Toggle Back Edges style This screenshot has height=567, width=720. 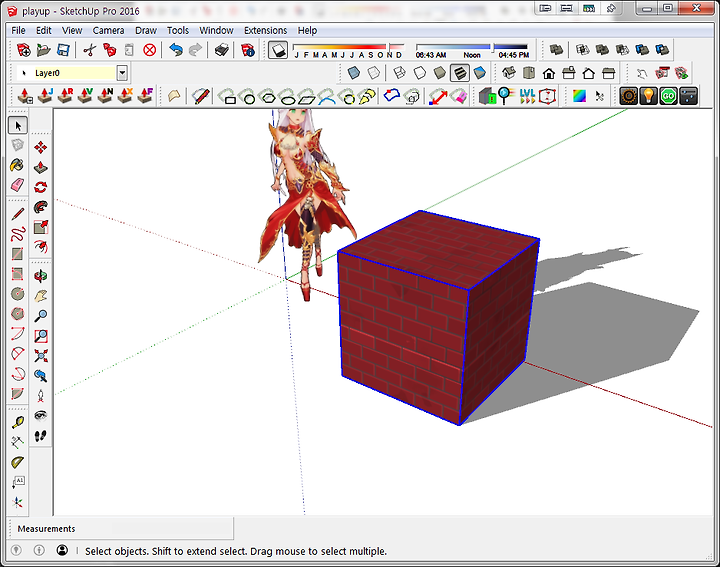[x=374, y=73]
